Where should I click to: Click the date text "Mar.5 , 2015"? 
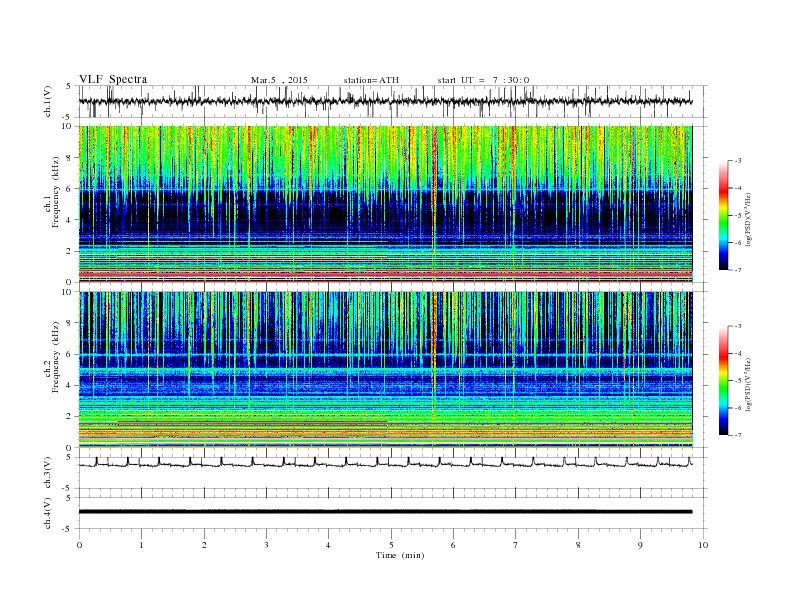point(279,80)
